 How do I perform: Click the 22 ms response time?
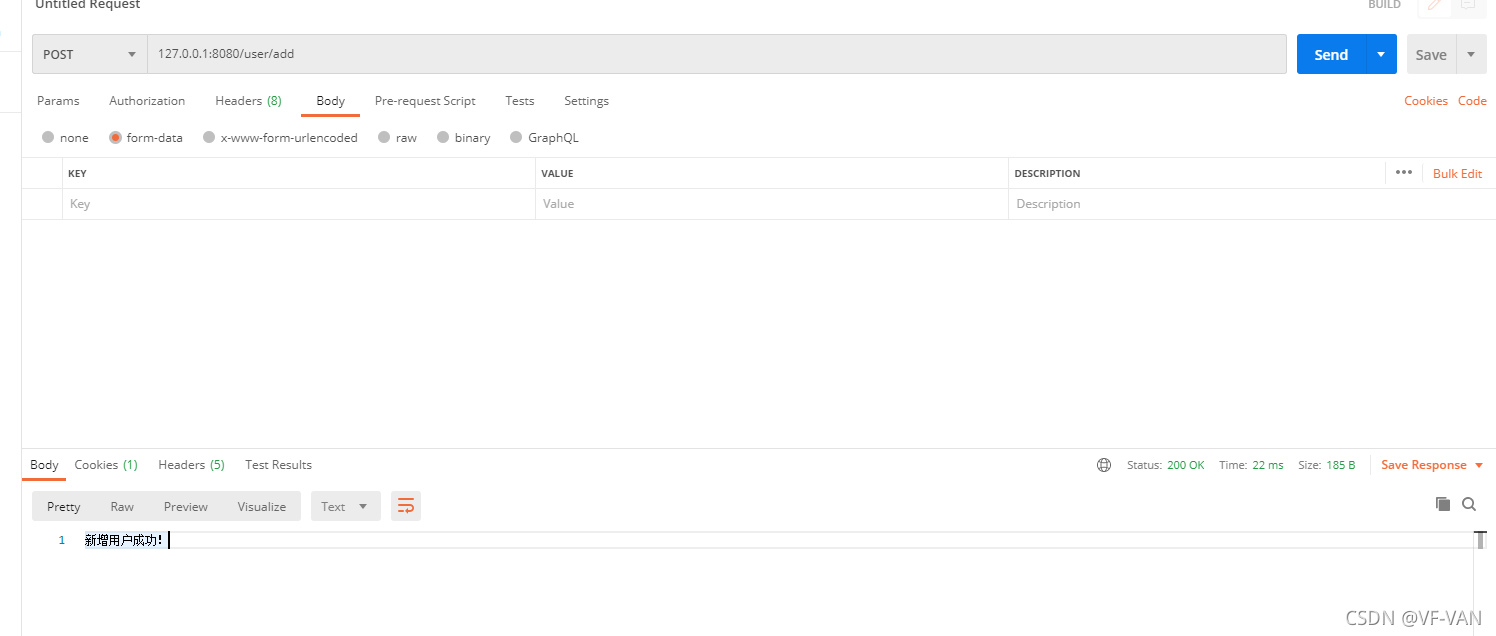coord(1267,465)
